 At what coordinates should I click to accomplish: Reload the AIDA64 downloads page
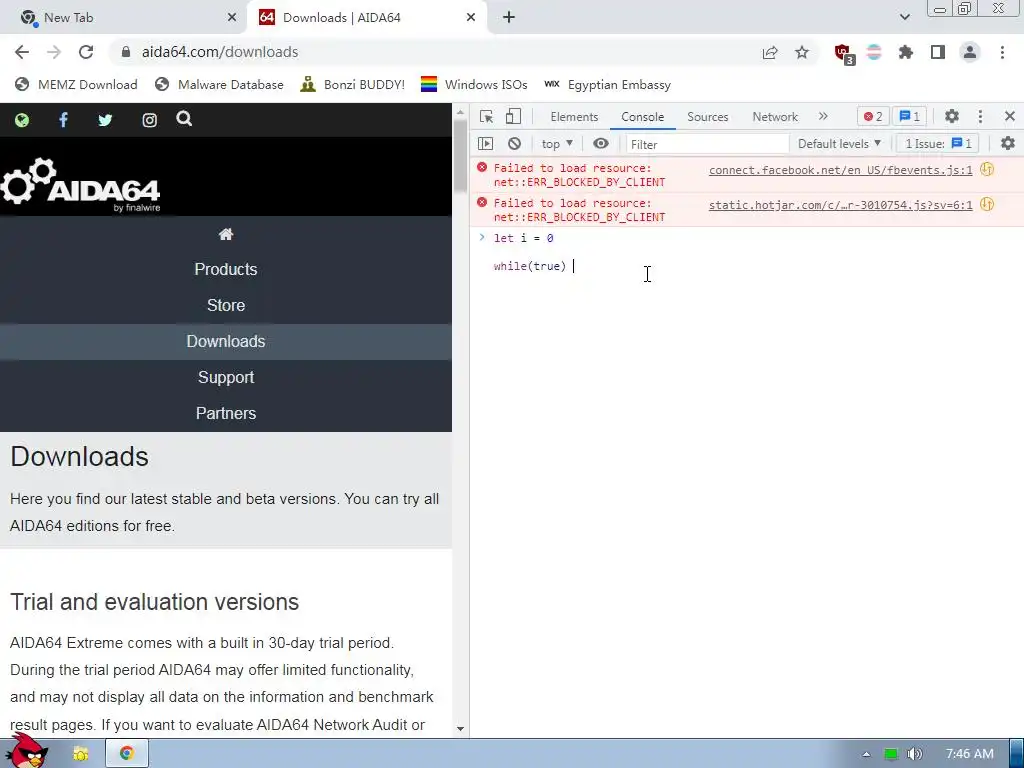[x=86, y=52]
